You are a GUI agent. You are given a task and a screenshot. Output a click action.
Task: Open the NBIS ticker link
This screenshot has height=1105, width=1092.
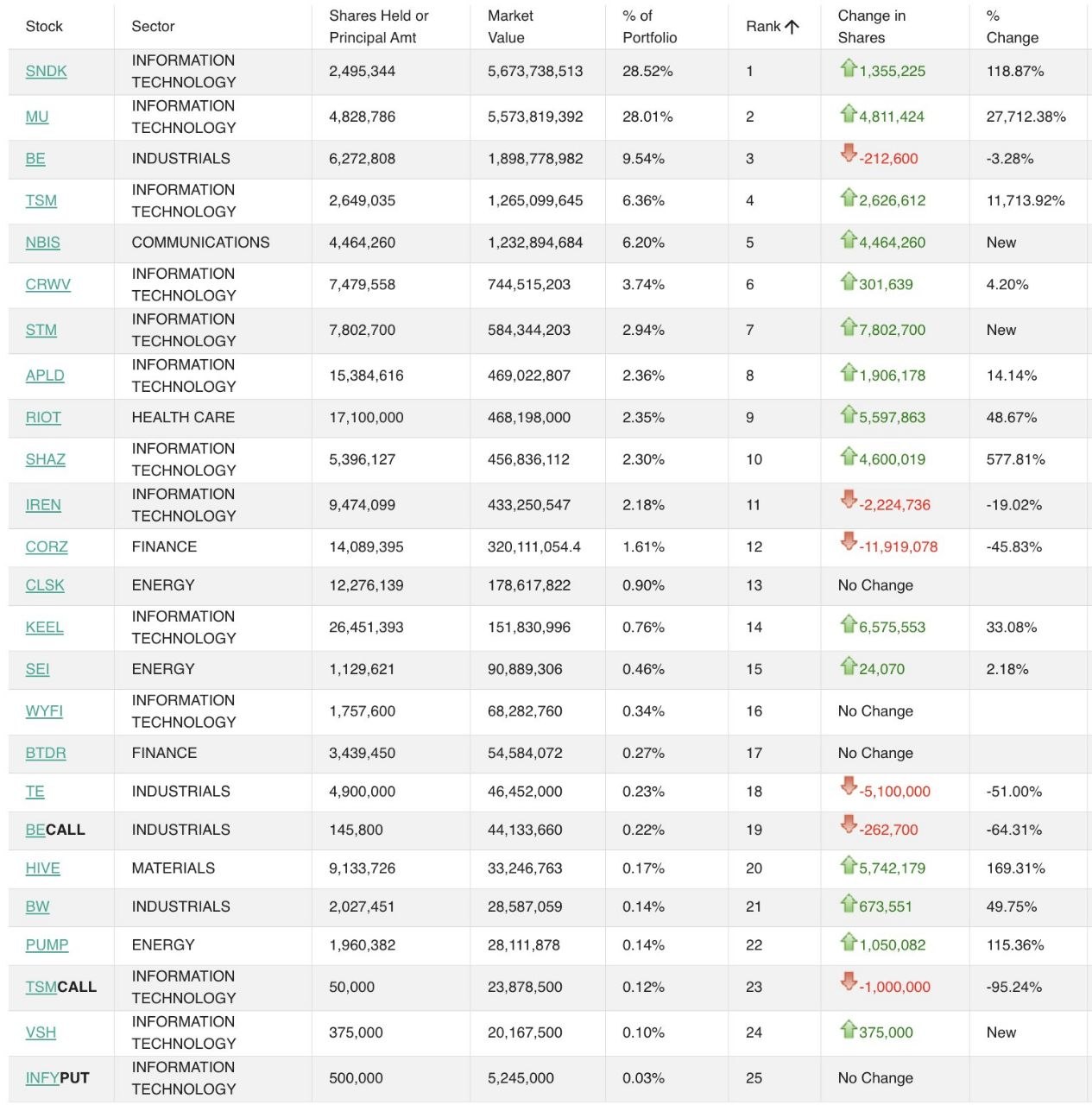(43, 243)
